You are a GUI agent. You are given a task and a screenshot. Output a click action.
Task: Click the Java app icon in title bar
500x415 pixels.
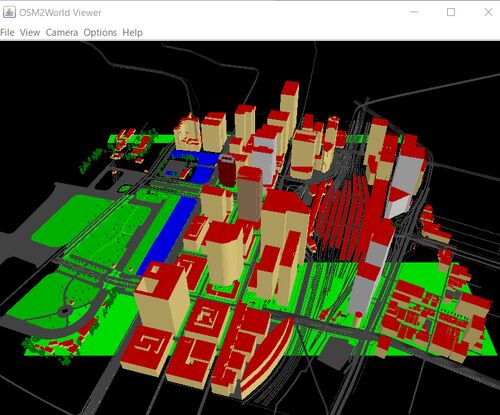click(x=9, y=12)
